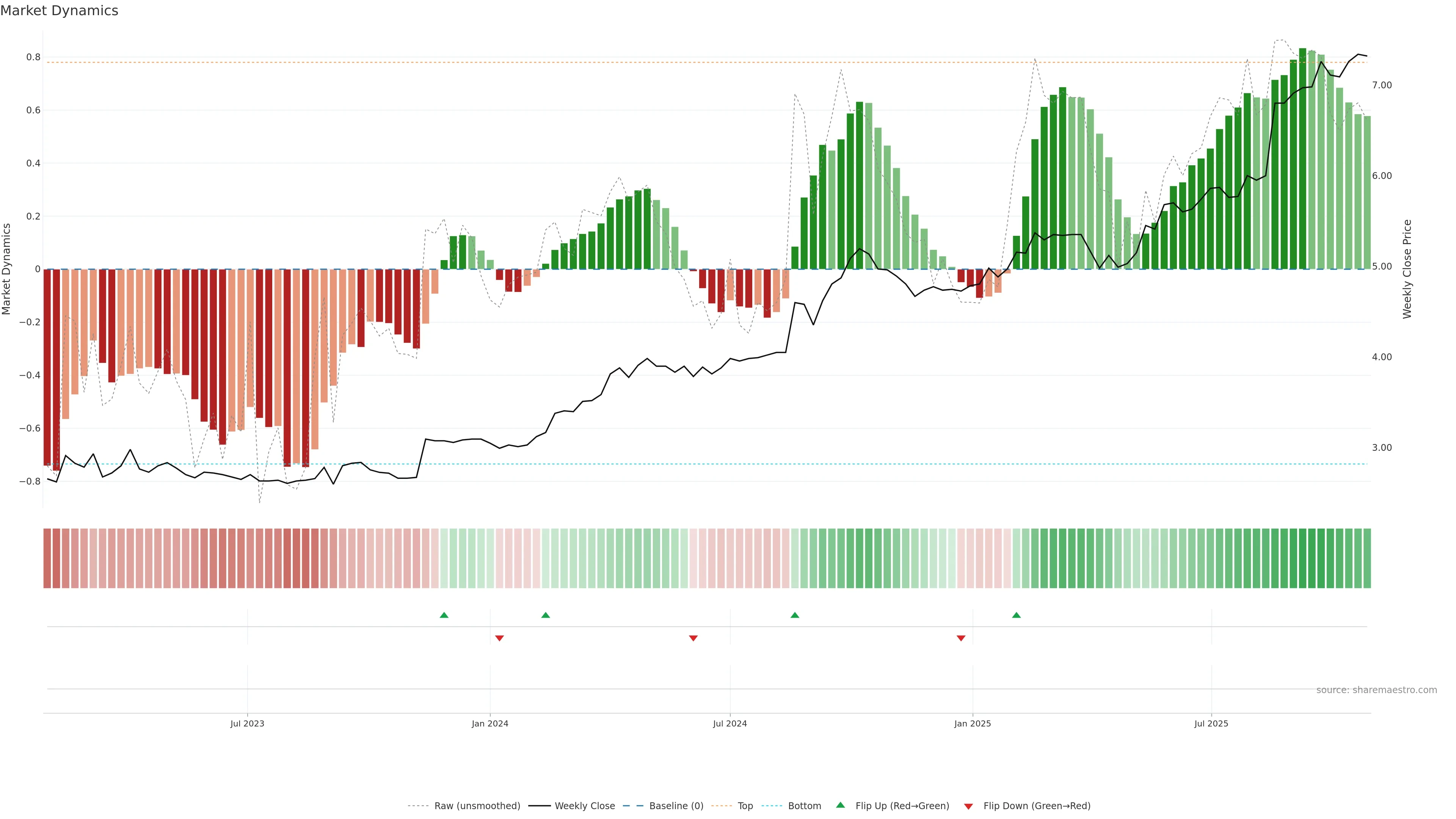Click the first green flip-up triangle marker
Screen dimensions: 1456x819
tap(444, 615)
